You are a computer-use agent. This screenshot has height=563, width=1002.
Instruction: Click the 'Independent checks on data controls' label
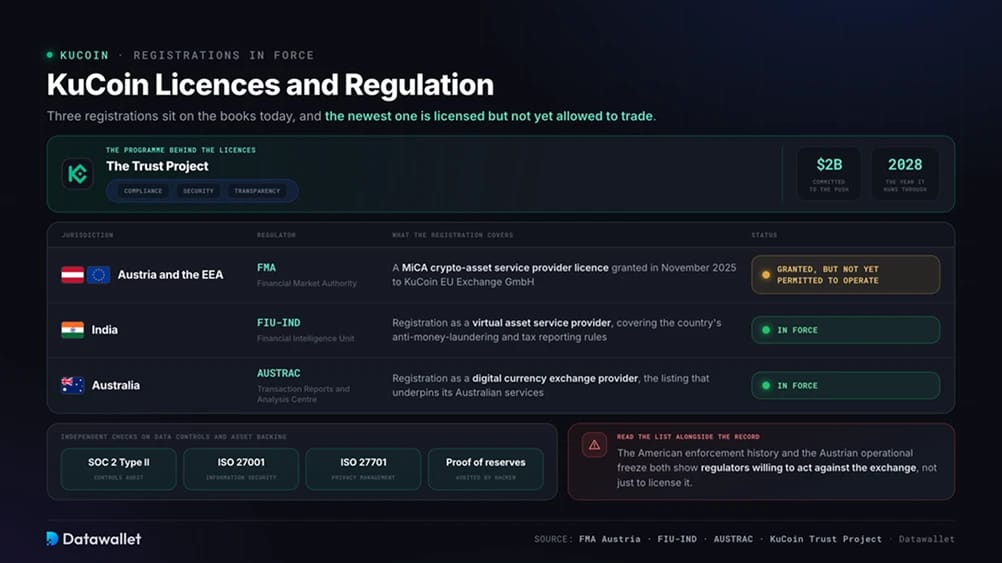point(174,437)
